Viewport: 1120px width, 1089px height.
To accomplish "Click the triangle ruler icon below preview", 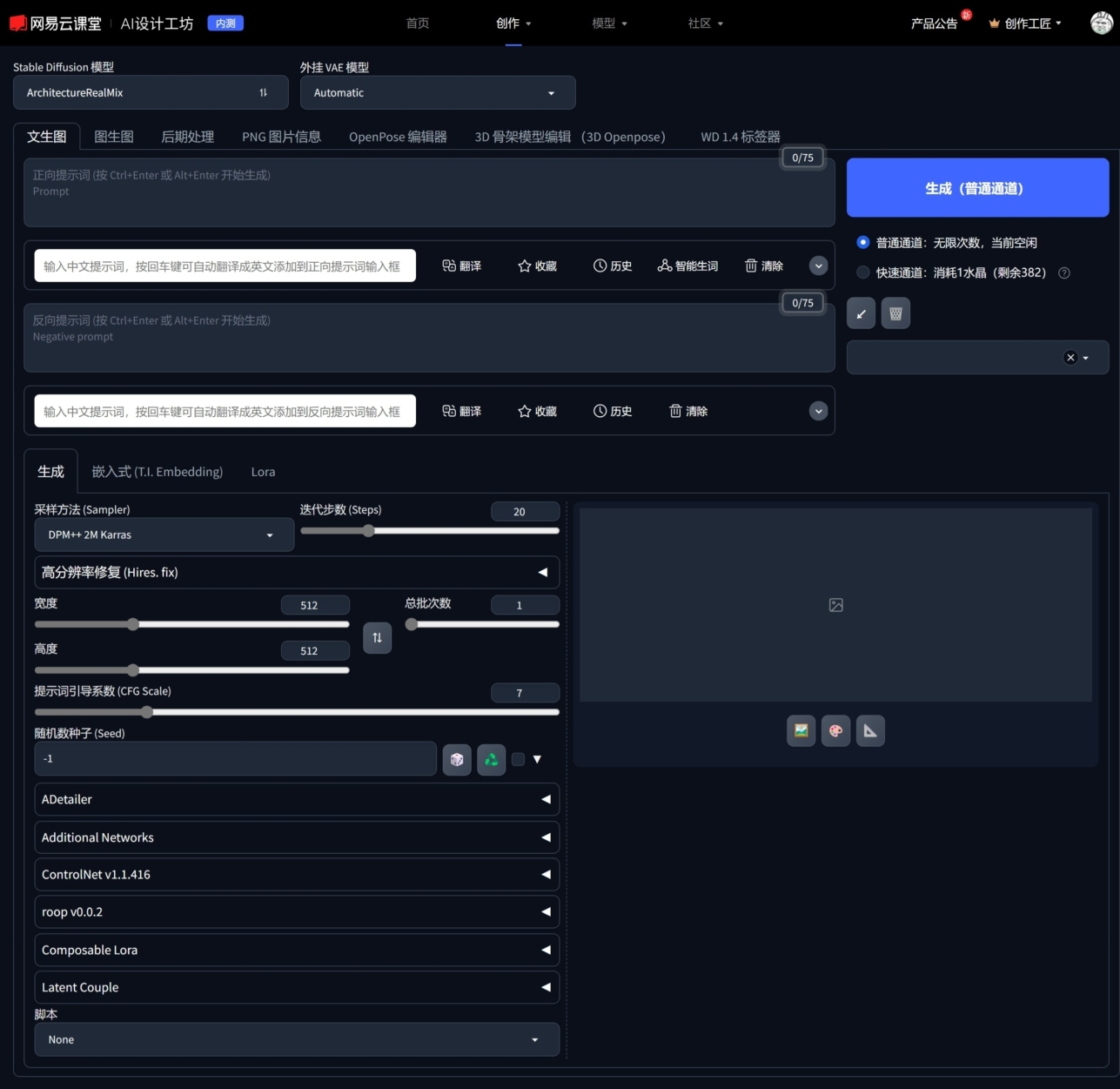I will pos(870,731).
